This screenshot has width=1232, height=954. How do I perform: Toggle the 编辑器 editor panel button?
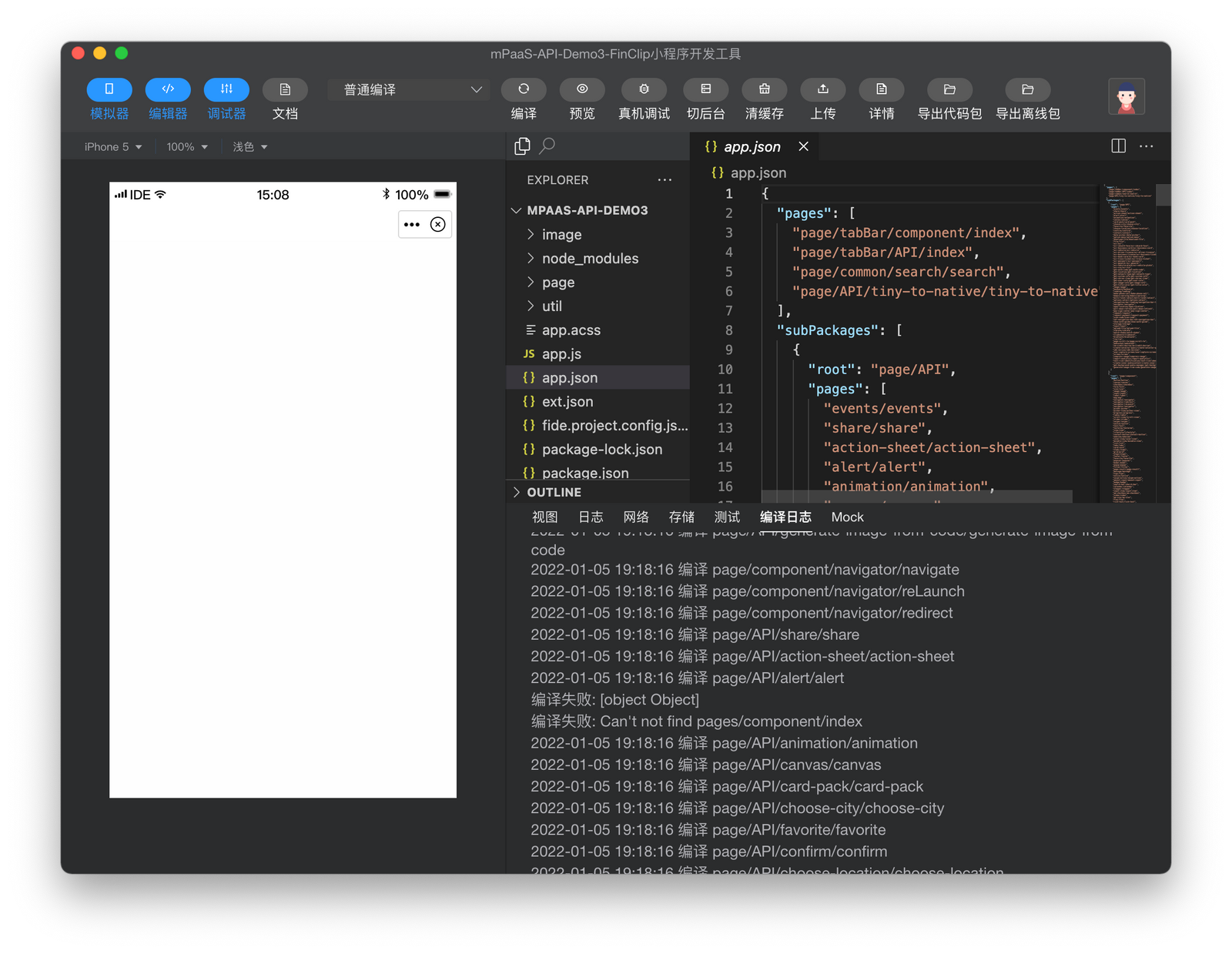168,89
